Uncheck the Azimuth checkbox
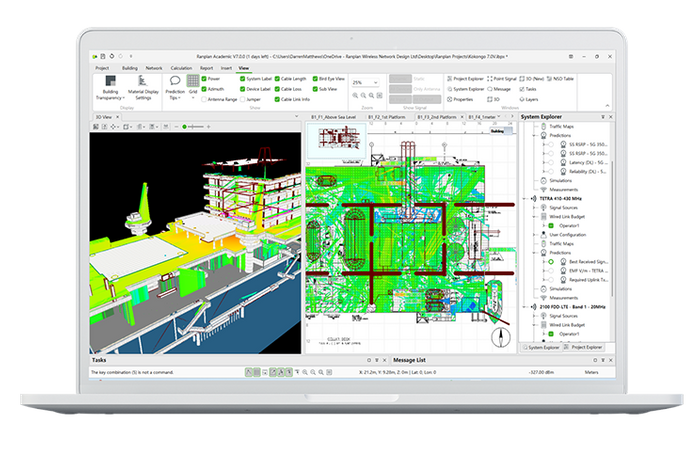This screenshot has width=700, height=453. point(204,89)
